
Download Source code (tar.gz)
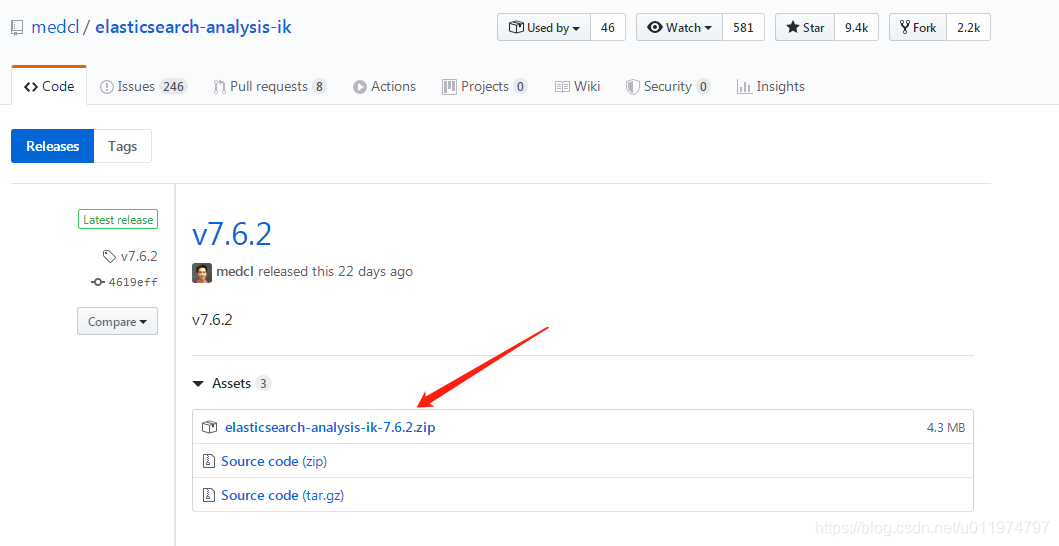(282, 495)
